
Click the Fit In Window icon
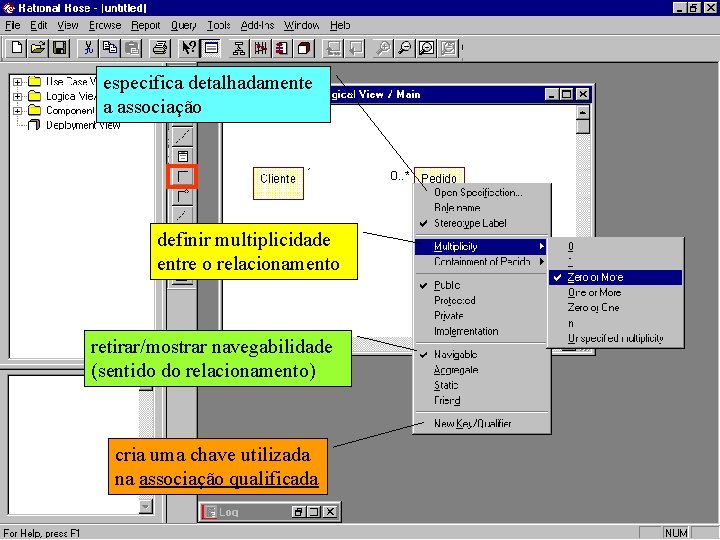427,48
